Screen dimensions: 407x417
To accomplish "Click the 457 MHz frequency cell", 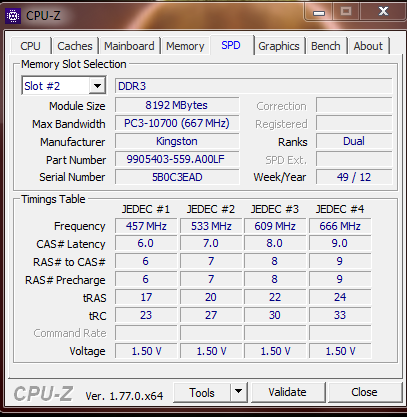I will coord(146,226).
